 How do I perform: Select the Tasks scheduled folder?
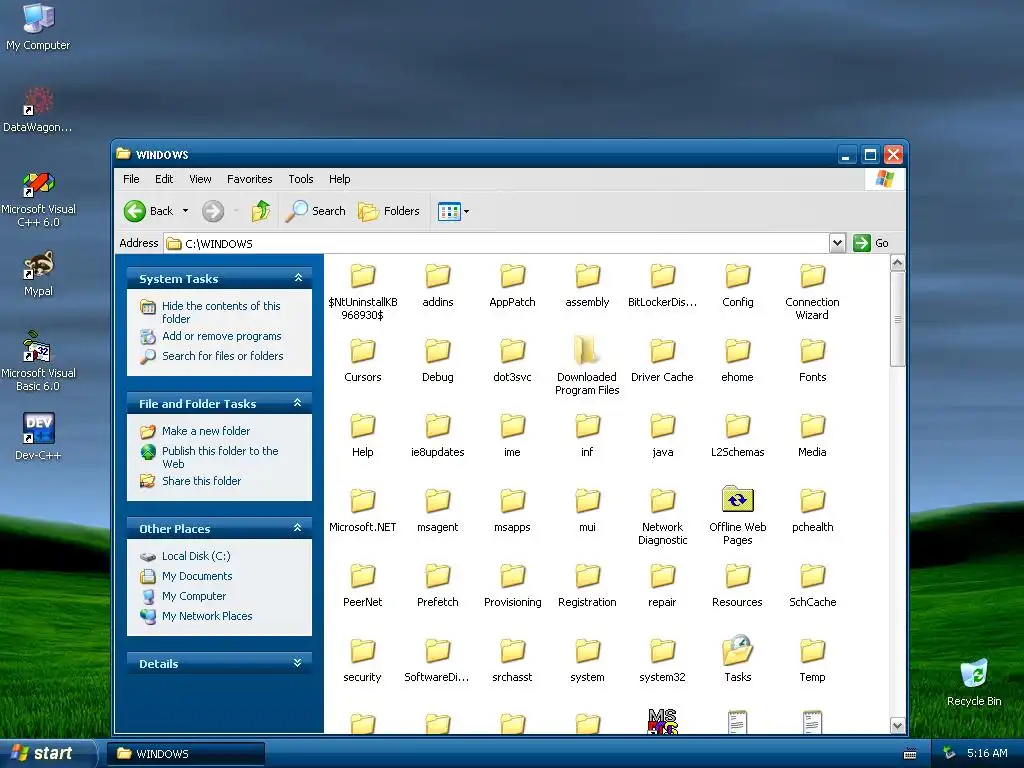(737, 660)
